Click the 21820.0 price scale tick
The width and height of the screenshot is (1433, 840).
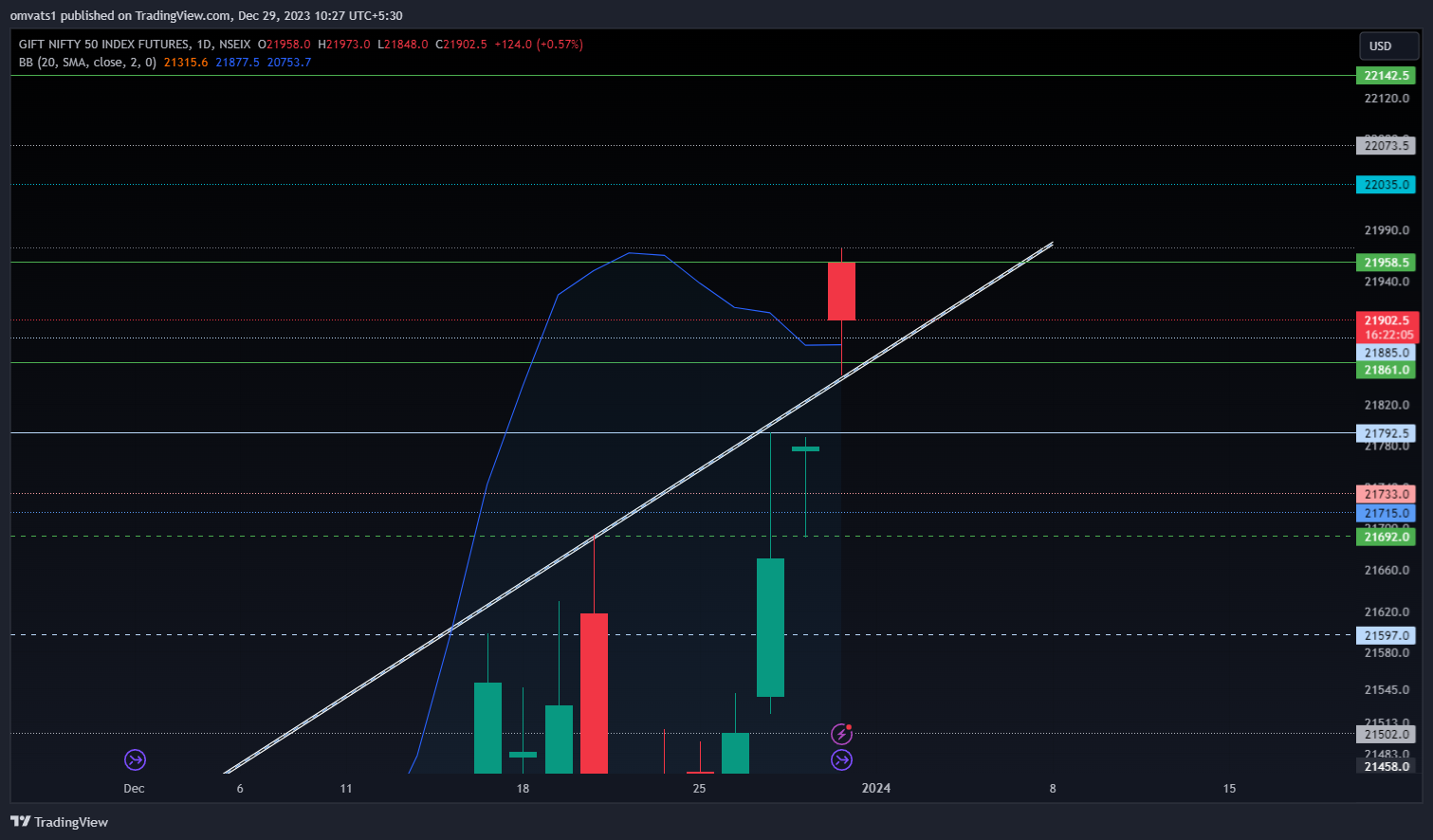click(1387, 405)
